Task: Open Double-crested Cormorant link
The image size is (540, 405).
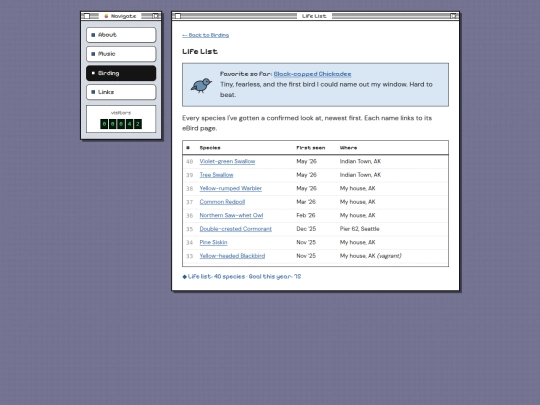Action: tap(236, 229)
